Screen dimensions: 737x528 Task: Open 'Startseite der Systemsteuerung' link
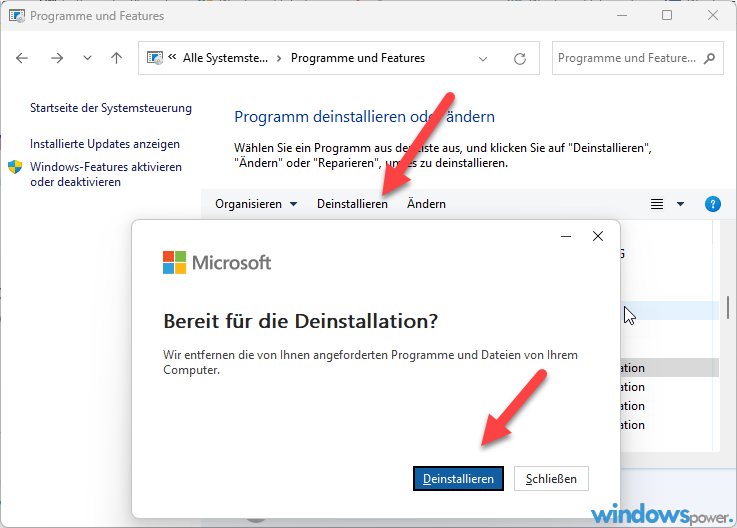pos(111,108)
